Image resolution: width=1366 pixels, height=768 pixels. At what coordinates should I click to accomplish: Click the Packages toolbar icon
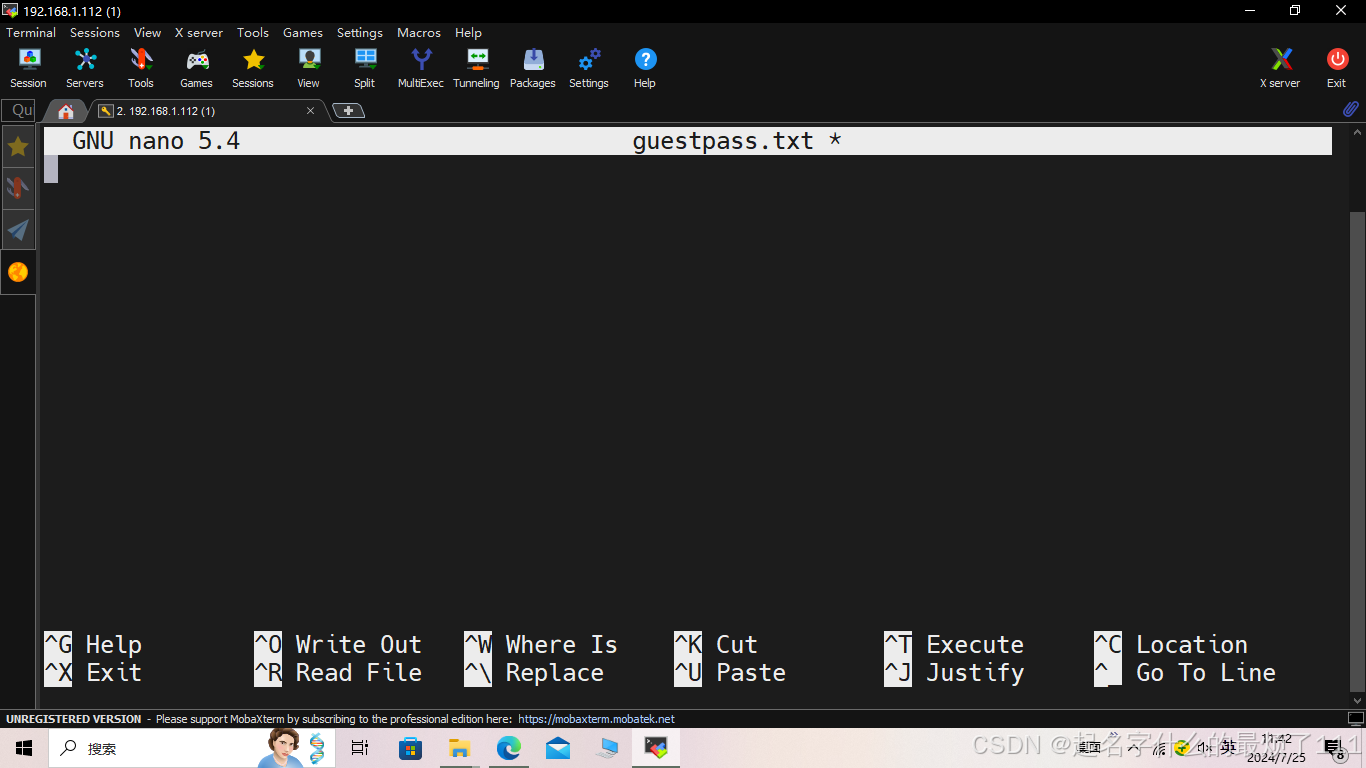533,68
